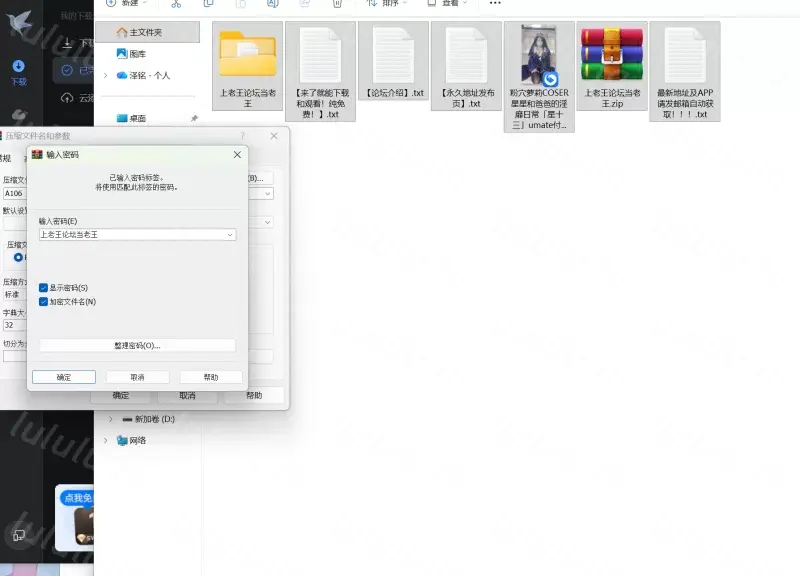This screenshot has height=576, width=800.
Task: Expand the 泽铭 - 个人 OneDrive node
Action: 106,76
